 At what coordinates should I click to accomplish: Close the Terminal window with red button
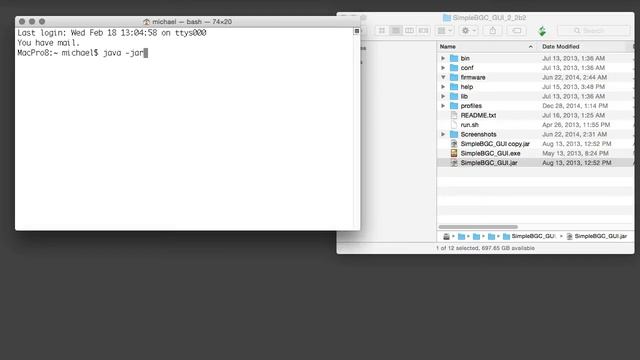pos(22,21)
